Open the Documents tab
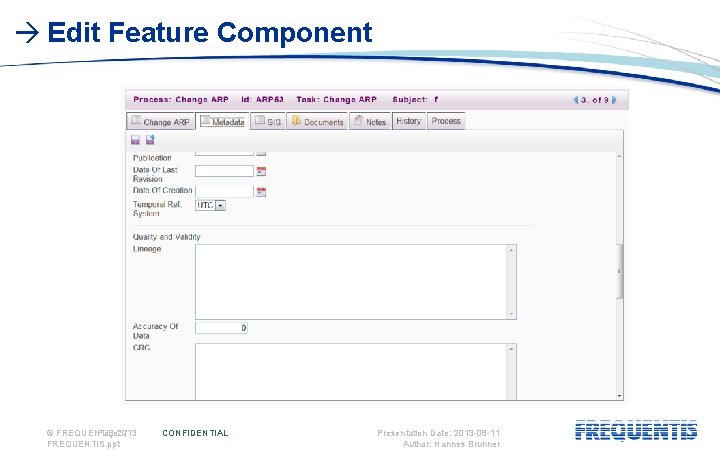 [x=317, y=121]
